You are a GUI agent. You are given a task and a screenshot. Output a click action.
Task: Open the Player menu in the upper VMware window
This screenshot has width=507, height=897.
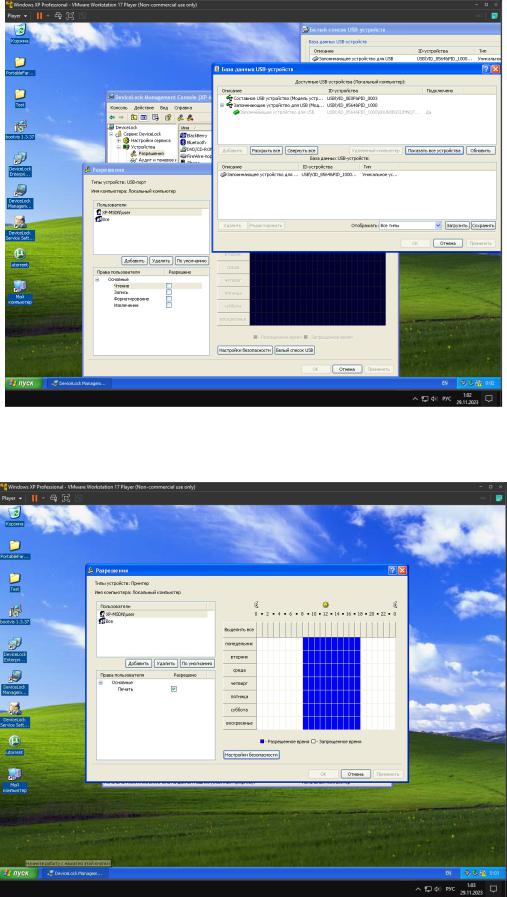pos(15,16)
